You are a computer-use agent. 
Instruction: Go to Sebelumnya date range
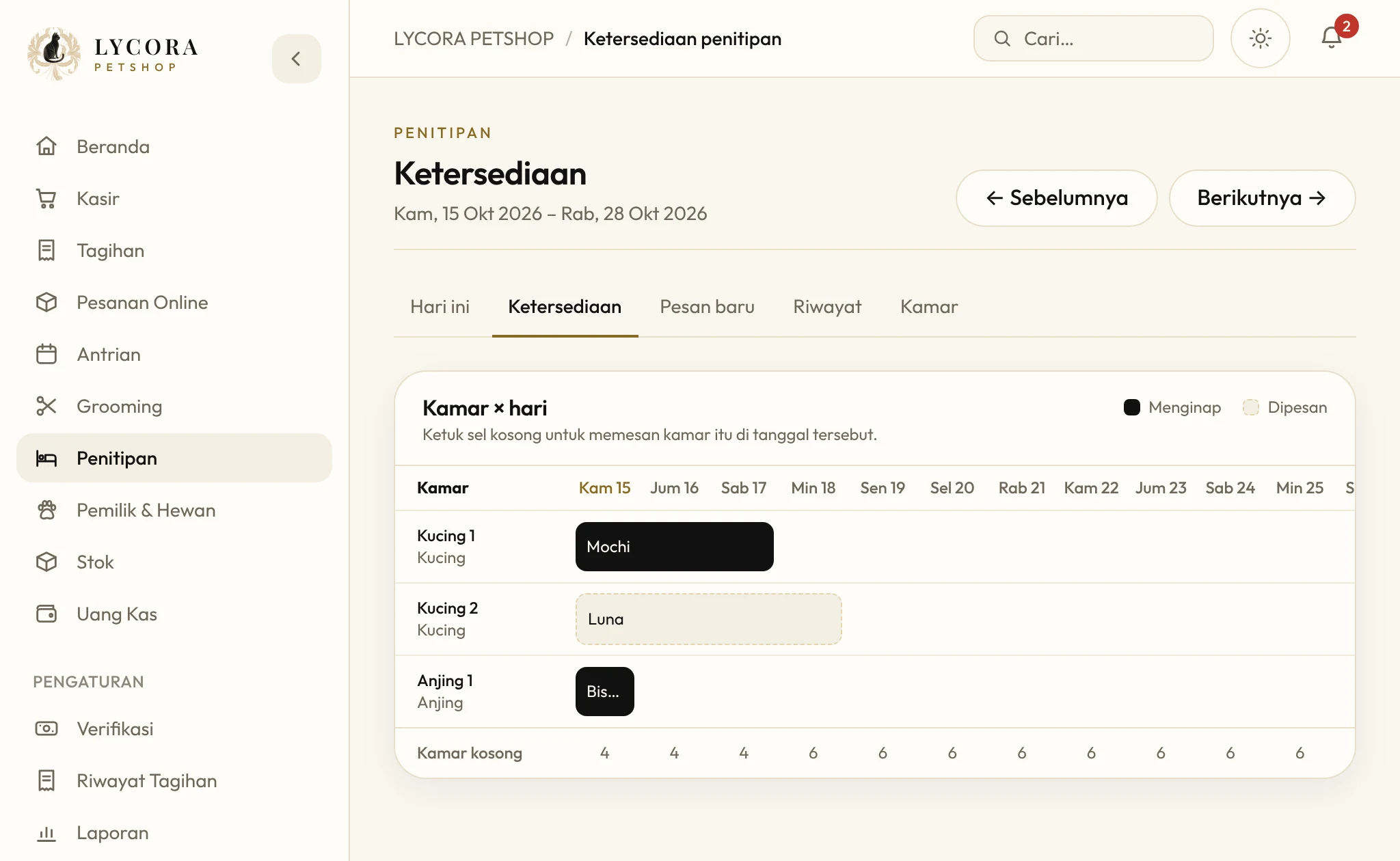[1056, 198]
